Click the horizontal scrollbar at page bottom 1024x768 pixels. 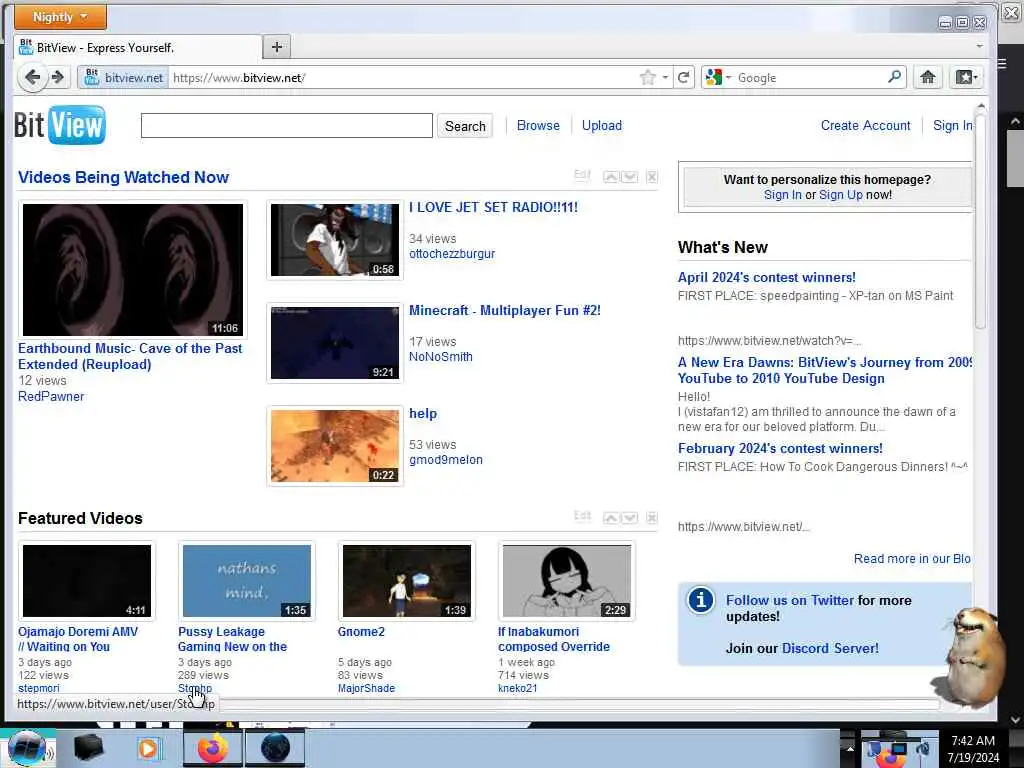click(x=578, y=704)
